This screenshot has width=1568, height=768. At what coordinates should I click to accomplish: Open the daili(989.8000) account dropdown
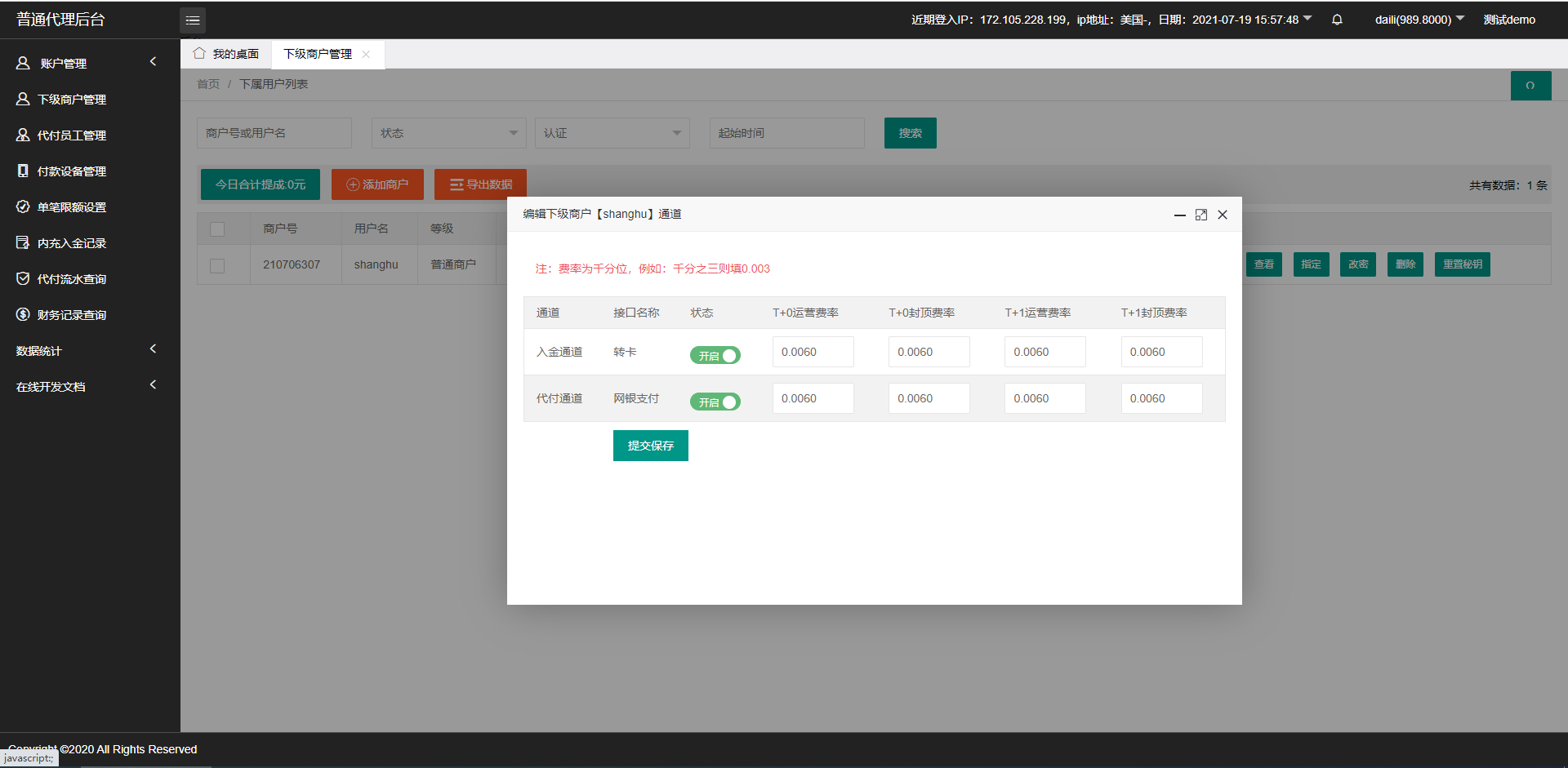[1419, 20]
